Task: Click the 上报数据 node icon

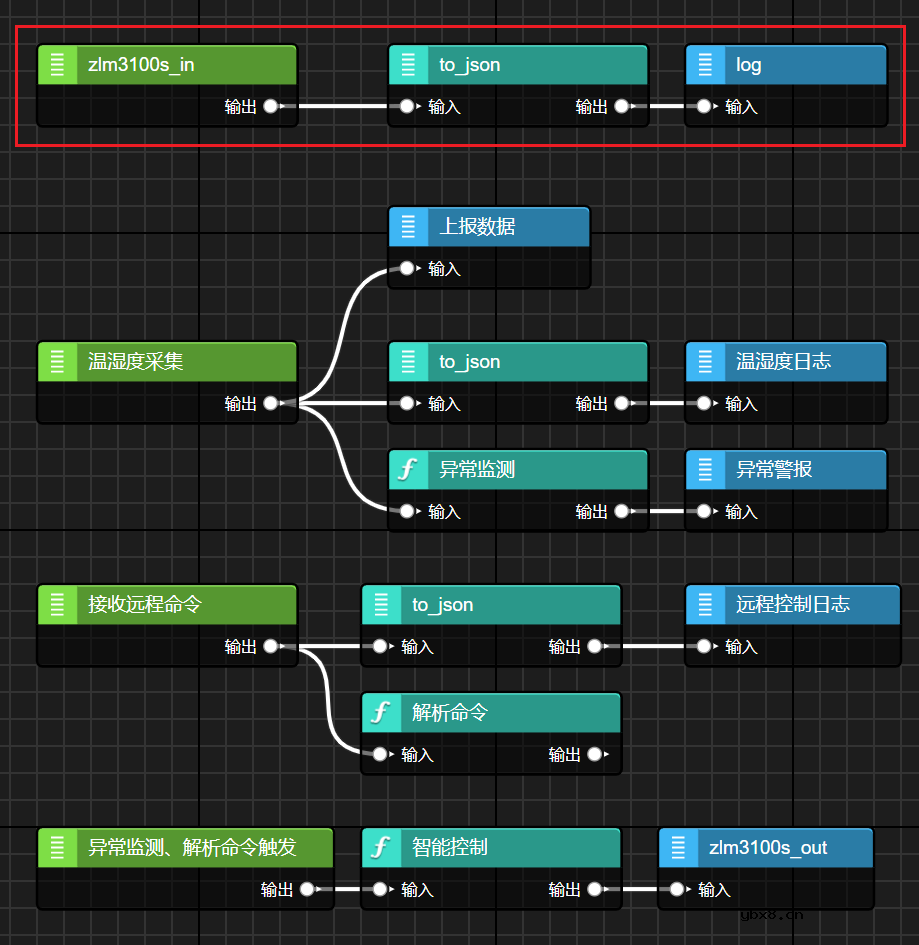Action: (408, 227)
